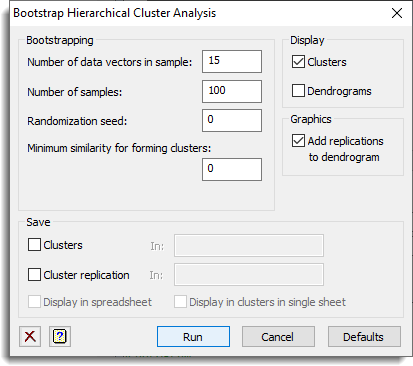The height and width of the screenshot is (366, 413).
Task: Click the Cancel button
Action: click(278, 337)
